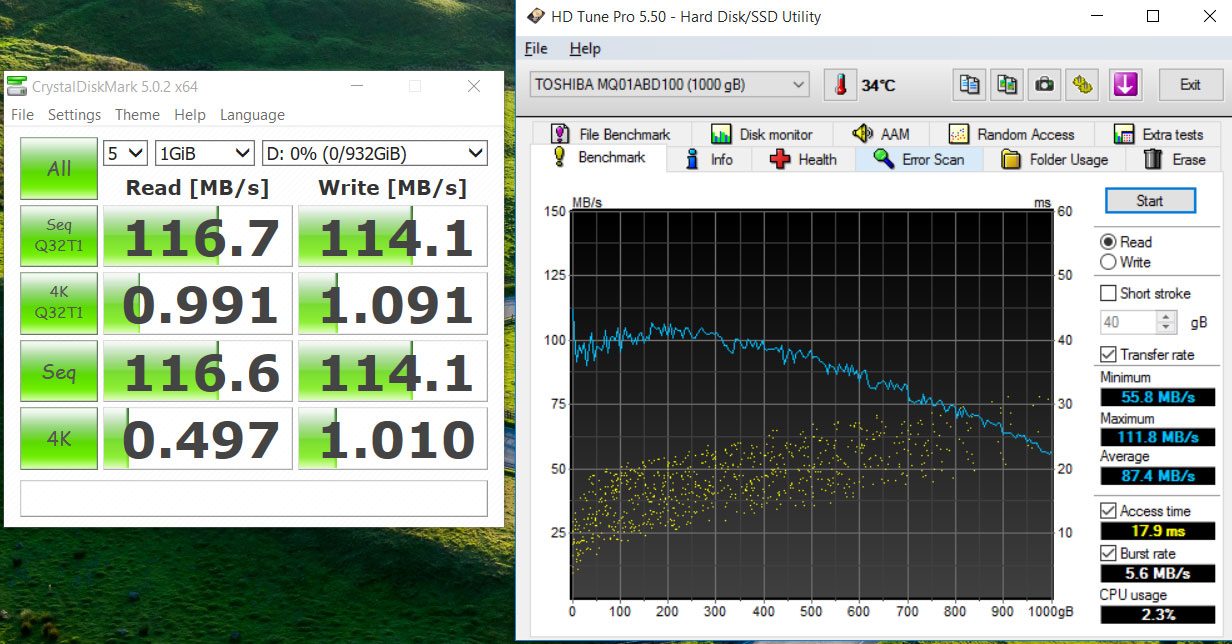Viewport: 1232px width, 644px height.
Task: Open the File menu in CrystalDiskMark
Action: (22, 115)
